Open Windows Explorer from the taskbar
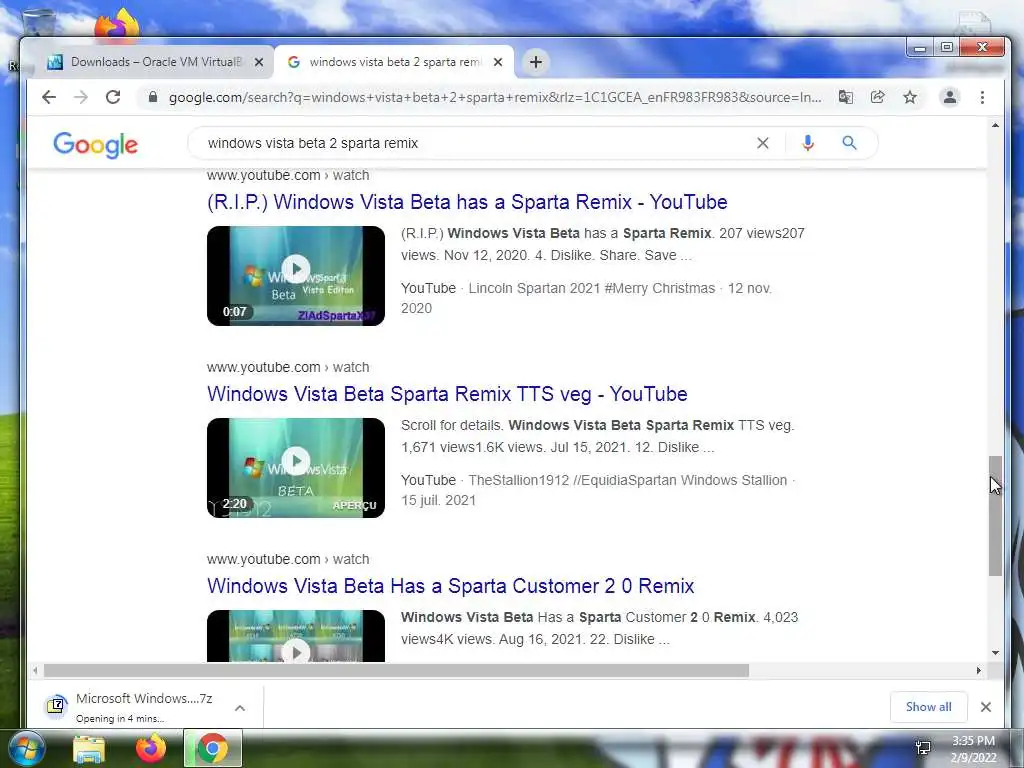 (x=89, y=749)
